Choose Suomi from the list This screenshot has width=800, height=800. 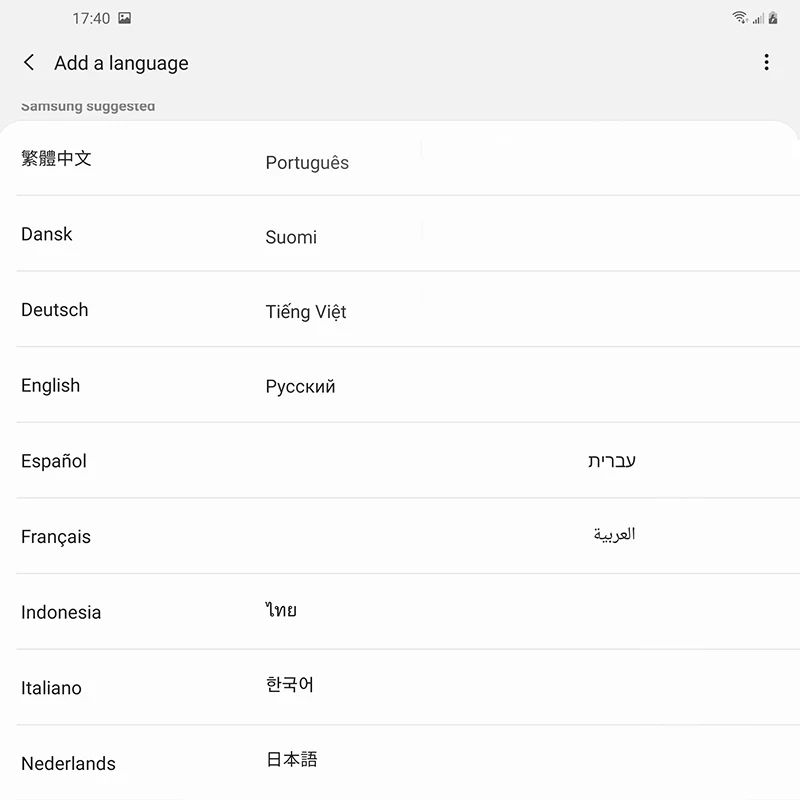[291, 237]
